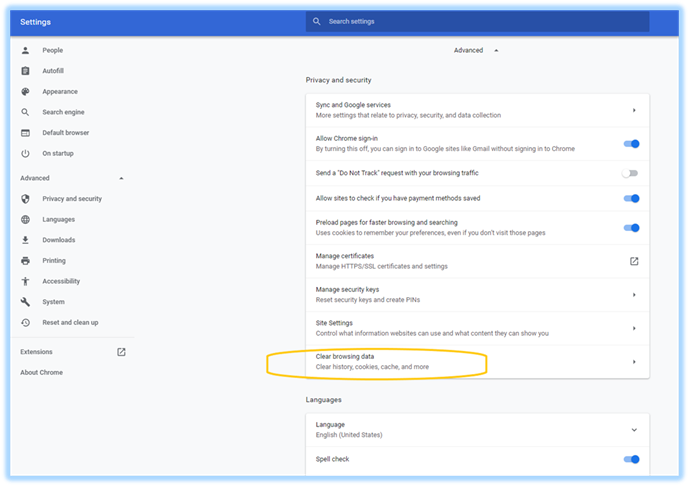Open Downloads settings in sidebar
This screenshot has height=486, width=689.
(x=59, y=240)
